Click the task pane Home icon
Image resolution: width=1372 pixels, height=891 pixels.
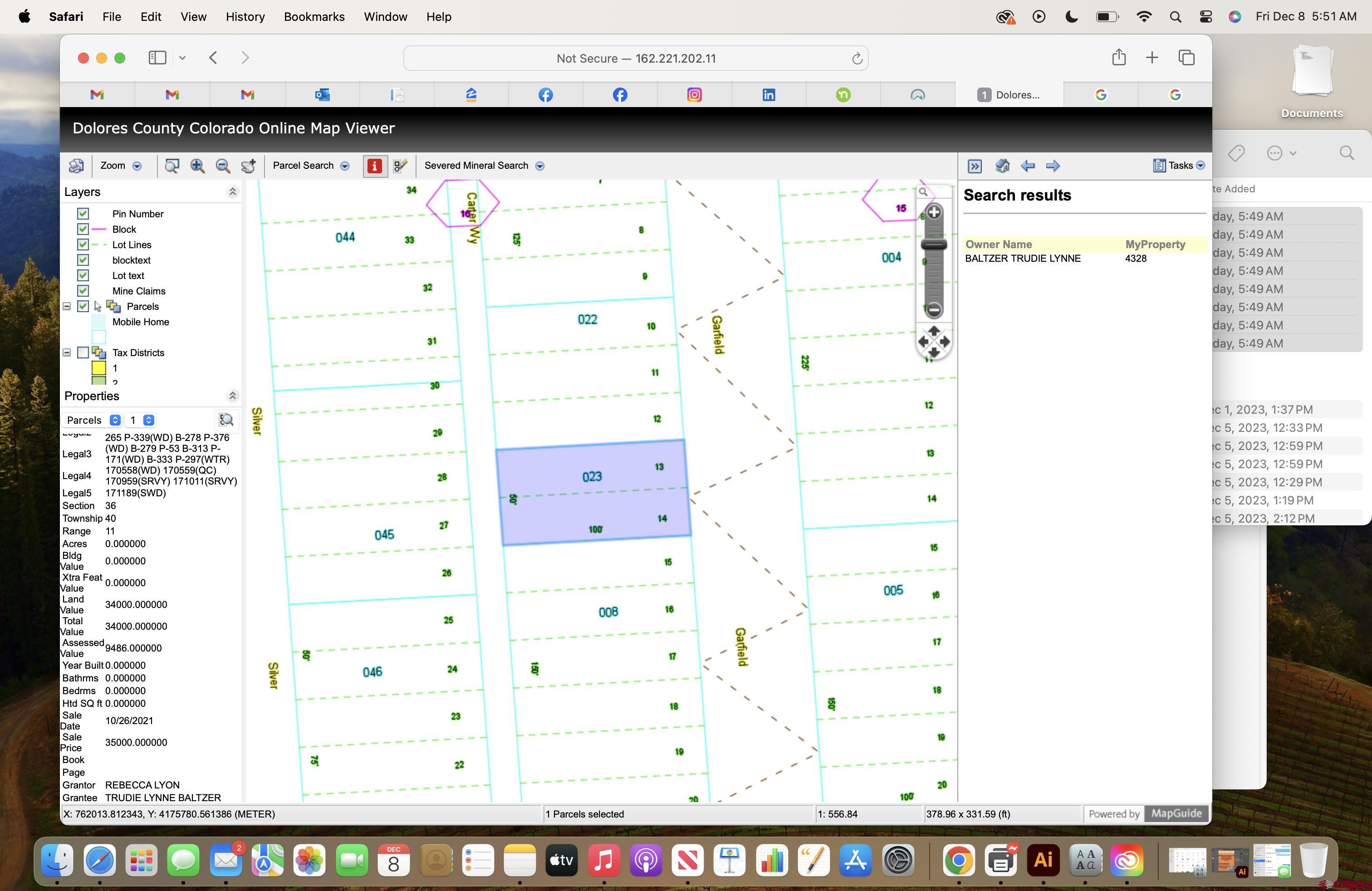point(1002,166)
